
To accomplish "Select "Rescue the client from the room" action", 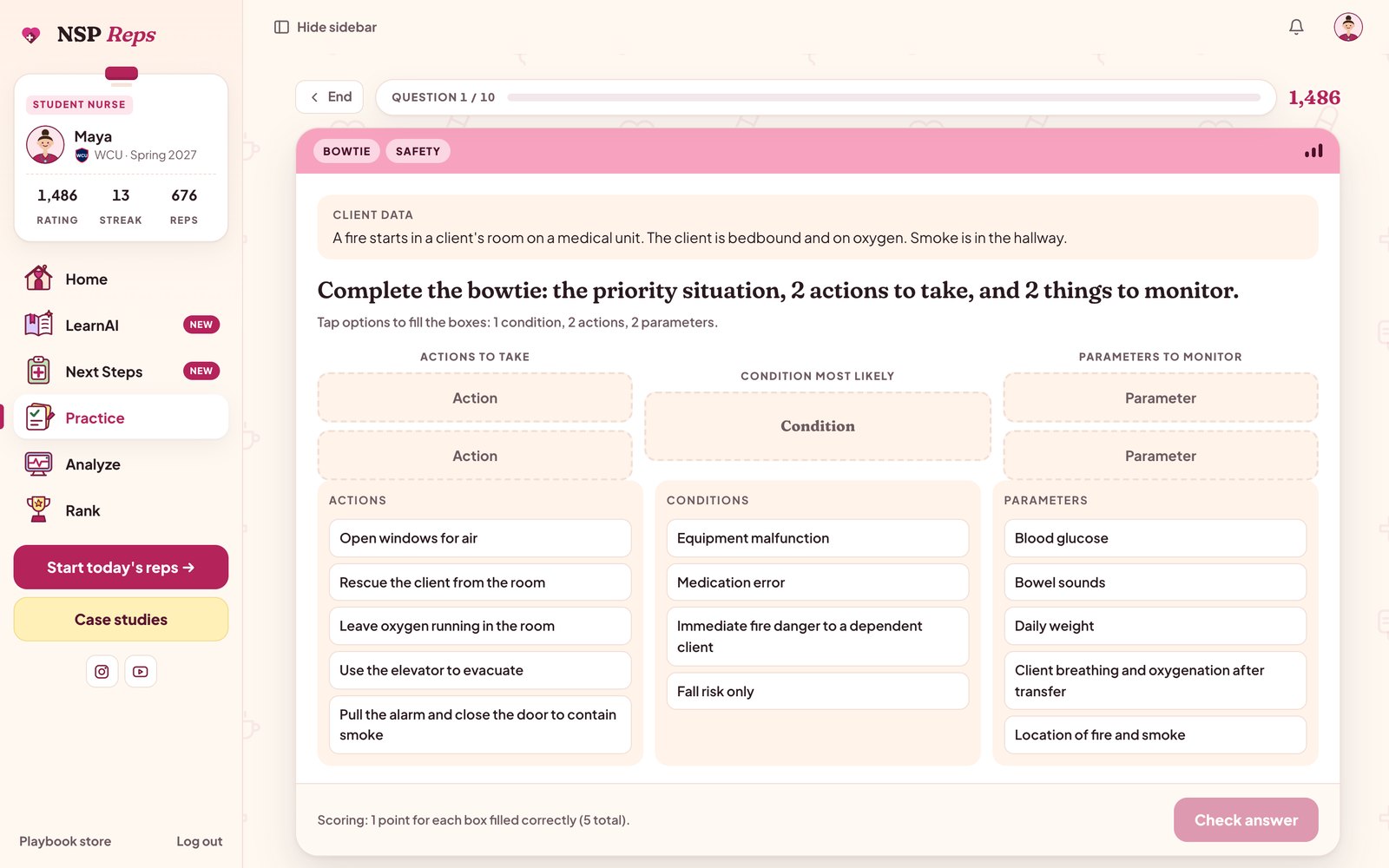I will [x=480, y=582].
